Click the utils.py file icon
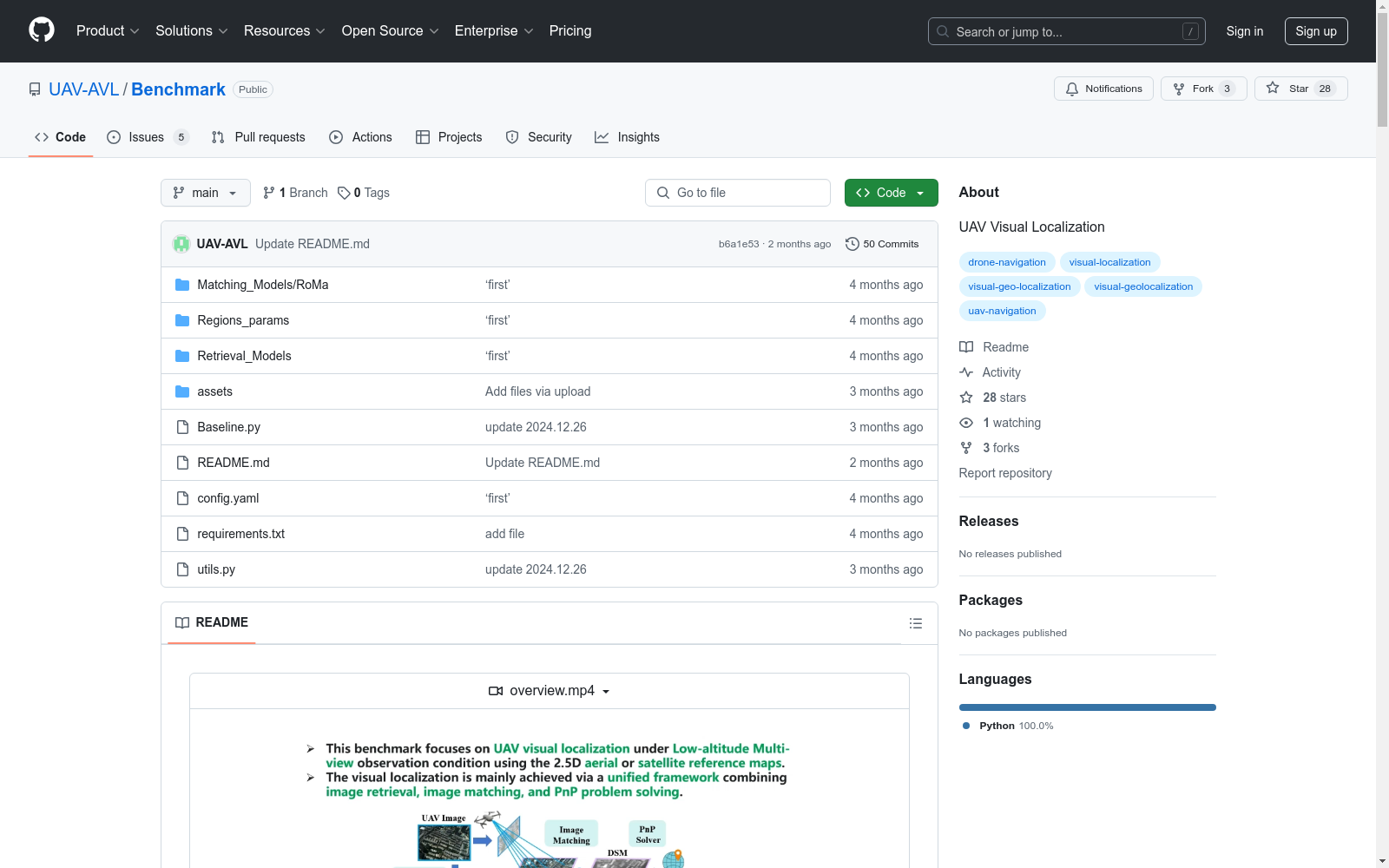1389x868 pixels. [x=182, y=569]
